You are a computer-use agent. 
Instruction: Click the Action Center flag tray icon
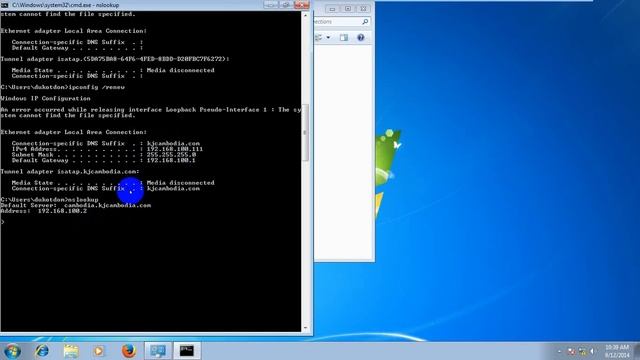pyautogui.click(x=571, y=351)
